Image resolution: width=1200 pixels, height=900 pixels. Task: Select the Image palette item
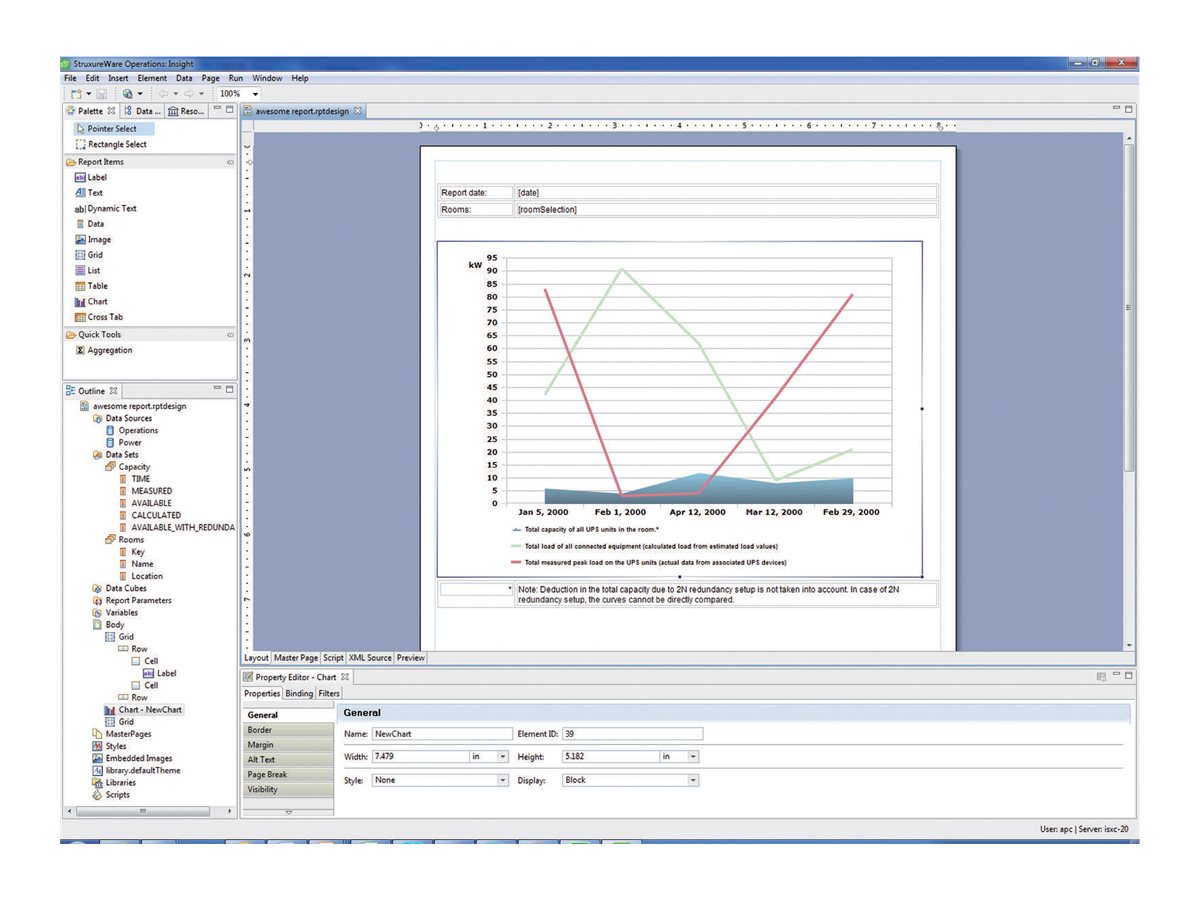[99, 240]
